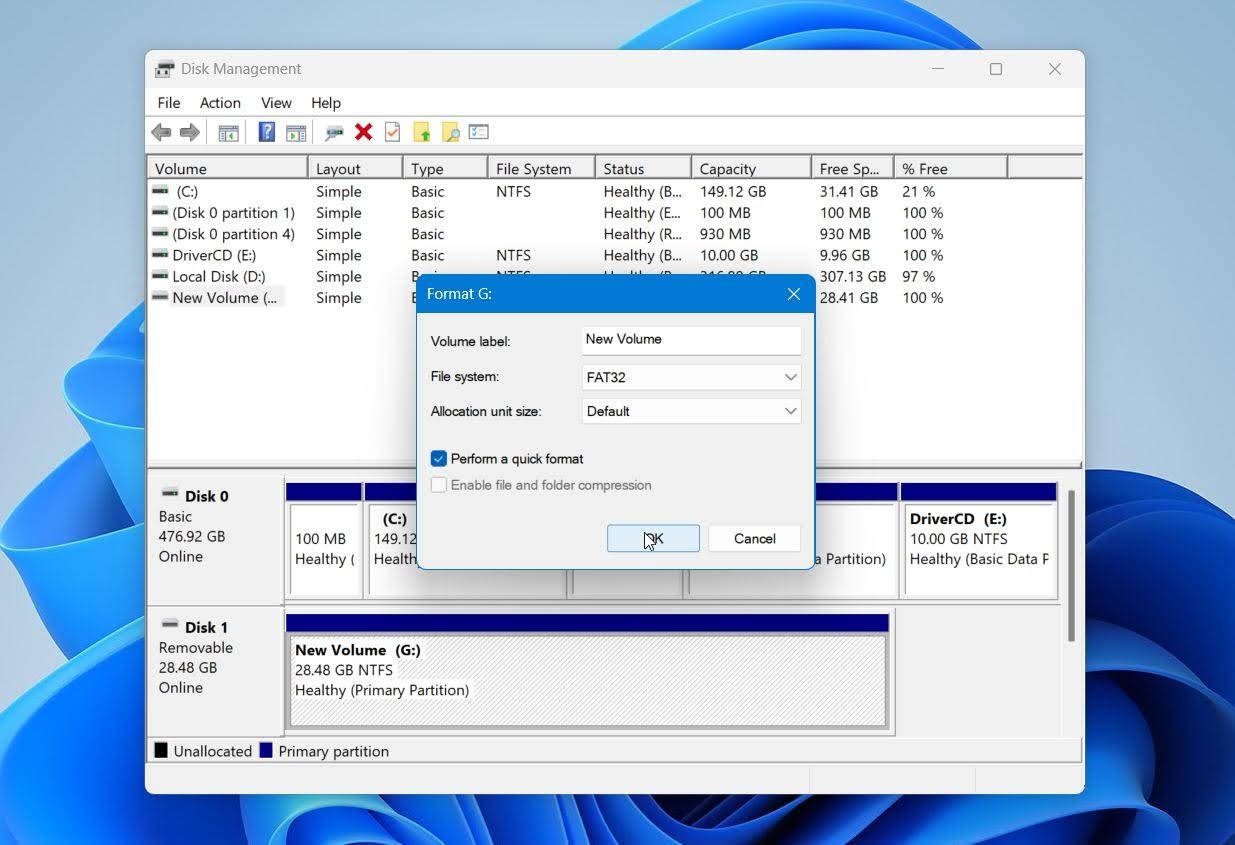Click the Forward arrow toolbar icon
The image size is (1235, 845).
click(x=190, y=132)
